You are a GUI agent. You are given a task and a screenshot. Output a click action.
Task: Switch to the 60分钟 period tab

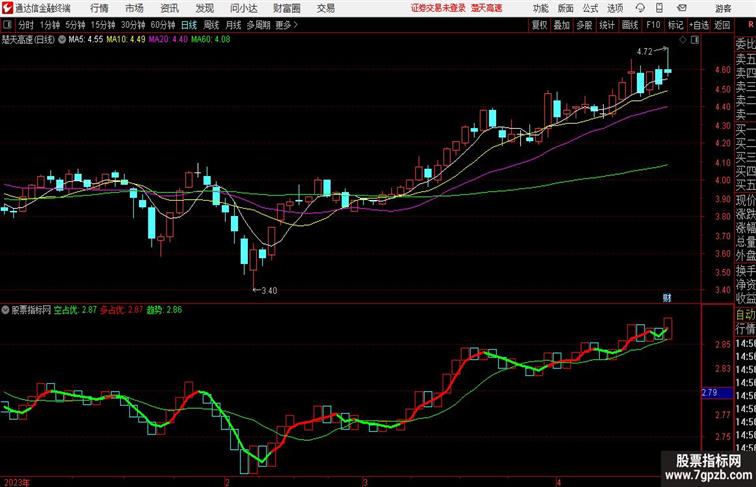click(163, 25)
